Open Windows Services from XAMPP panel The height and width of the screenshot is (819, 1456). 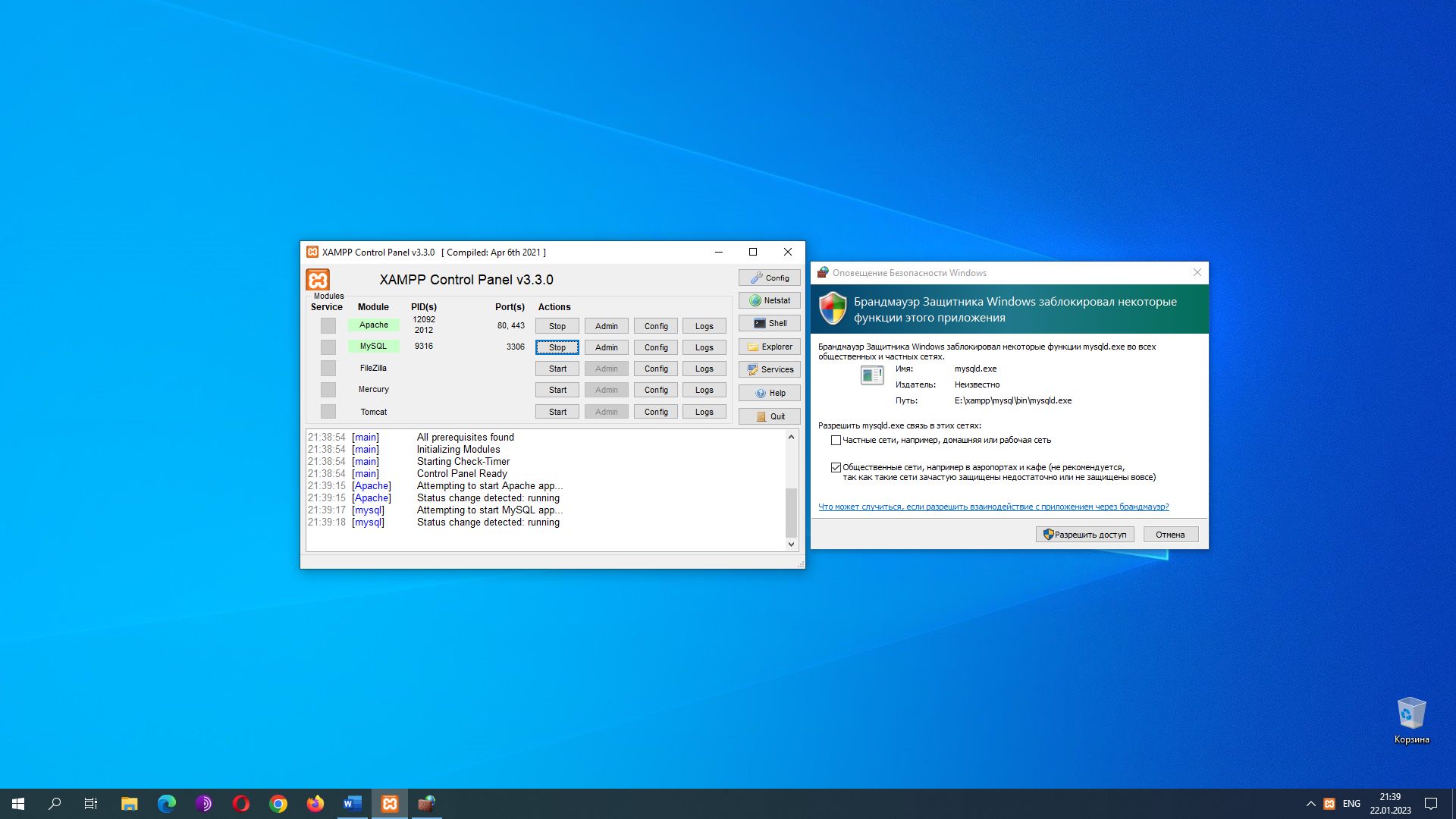769,369
